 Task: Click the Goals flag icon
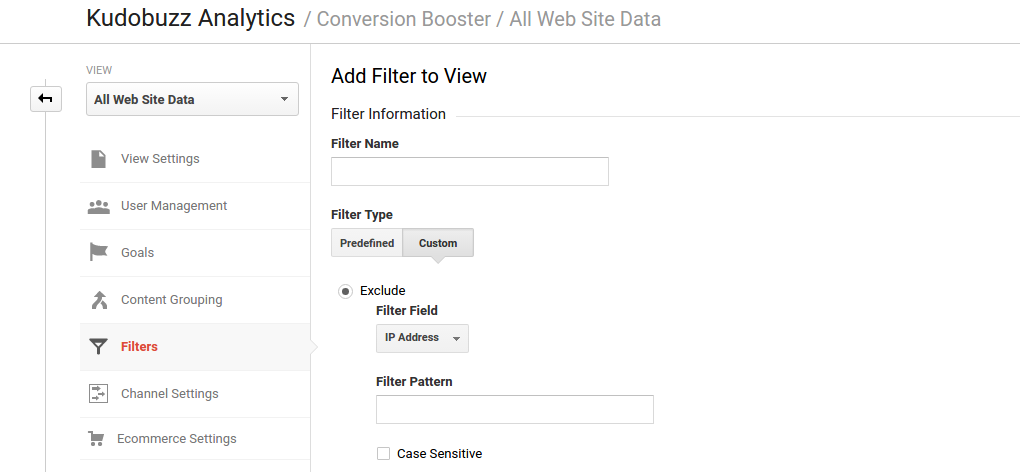[x=98, y=252]
